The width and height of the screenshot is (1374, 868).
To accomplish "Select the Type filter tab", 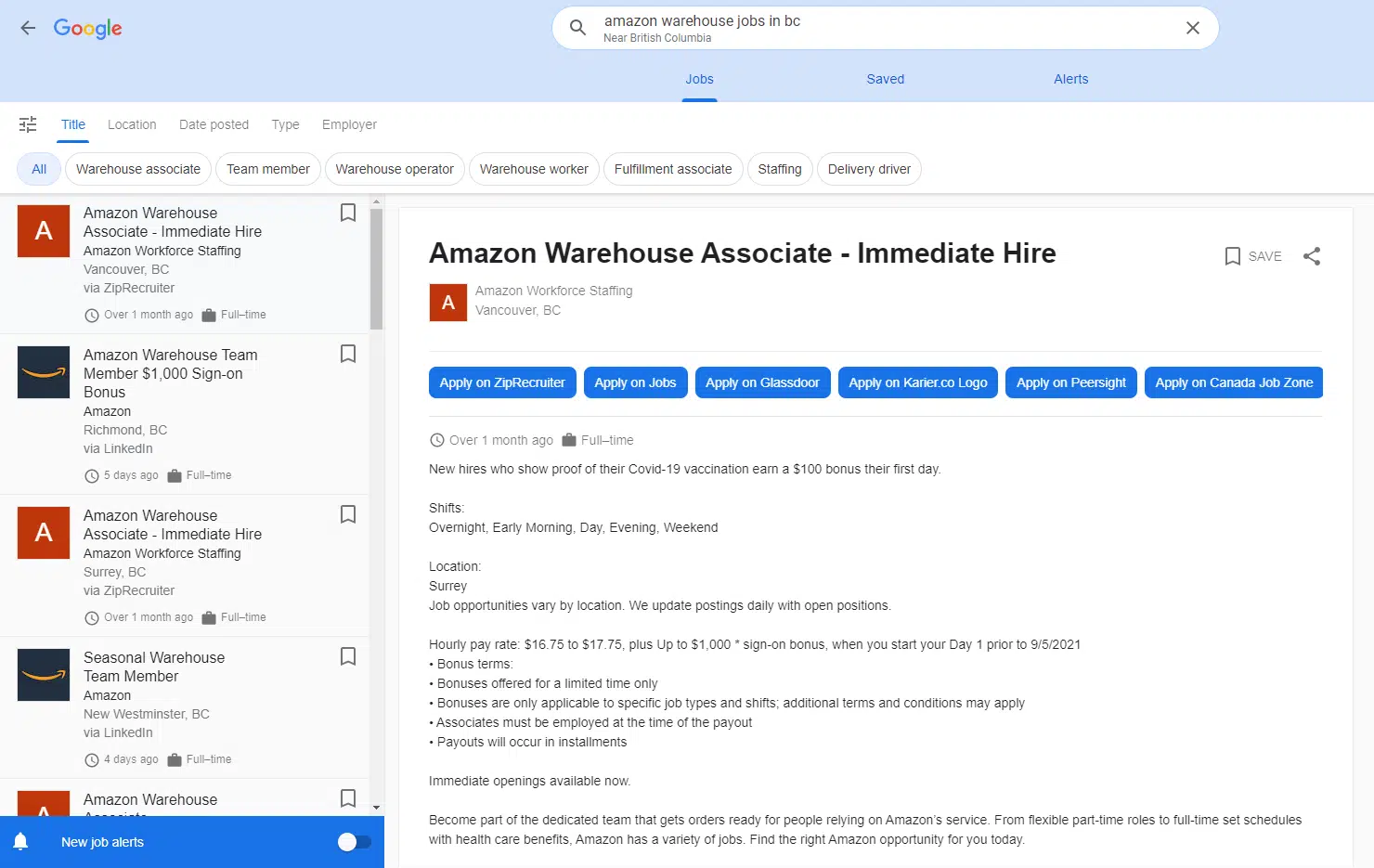I will point(285,124).
